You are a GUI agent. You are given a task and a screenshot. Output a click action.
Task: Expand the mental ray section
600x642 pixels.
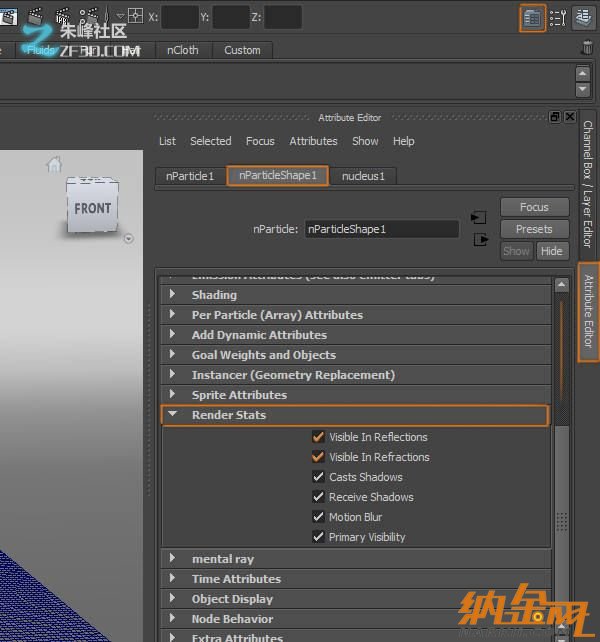click(355, 559)
